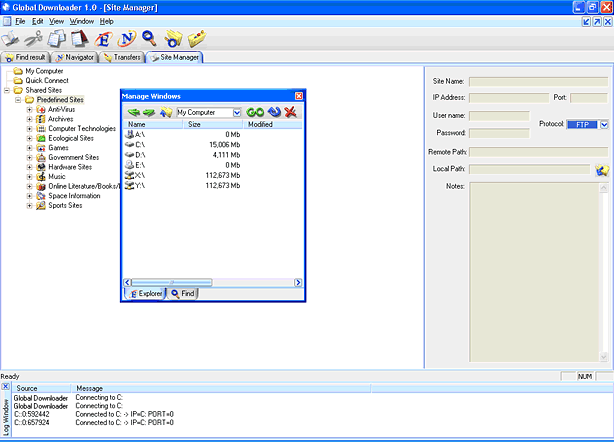Expand the Government Sites category
This screenshot has width=614, height=442.
[29, 157]
